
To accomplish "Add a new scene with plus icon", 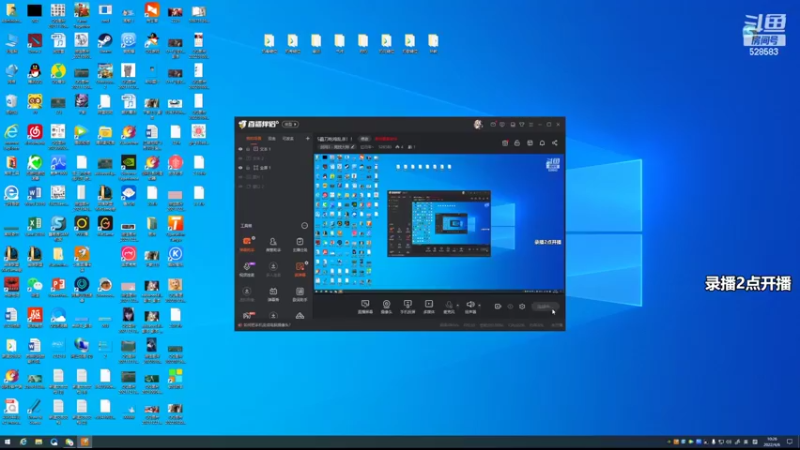I will pos(308,138).
